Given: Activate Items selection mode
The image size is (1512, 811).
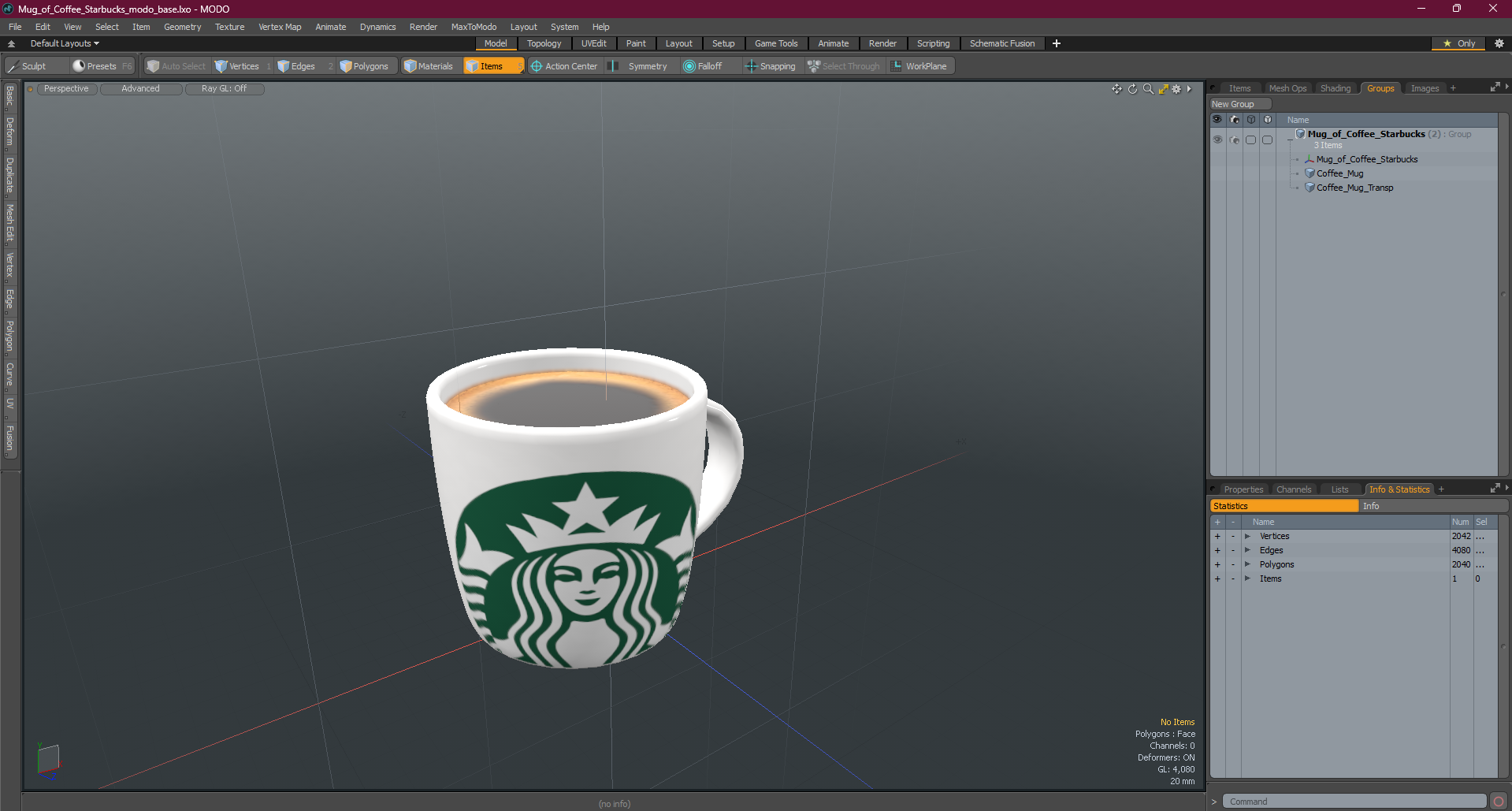Looking at the screenshot, I should (x=493, y=66).
